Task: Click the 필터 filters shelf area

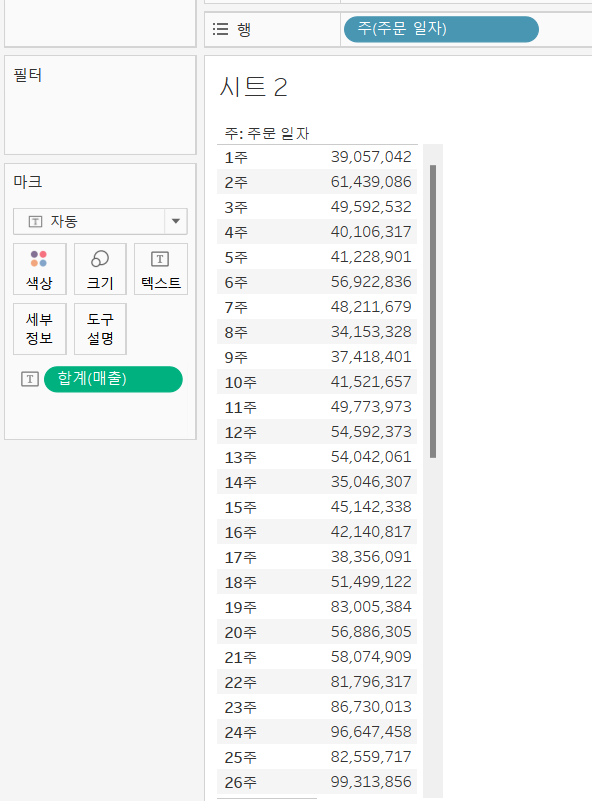Action: [100, 105]
